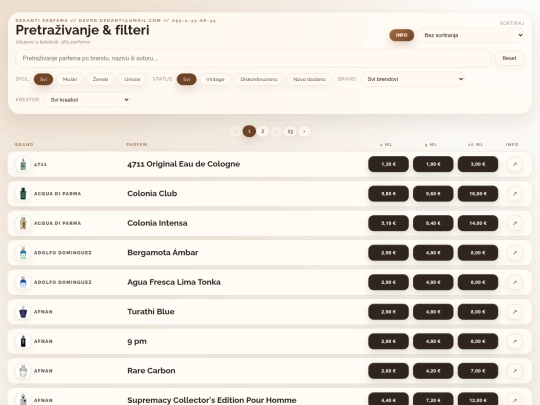
Task: Select 10 ml price for Agua Fresca Lima Tonka
Action: coord(478,282)
